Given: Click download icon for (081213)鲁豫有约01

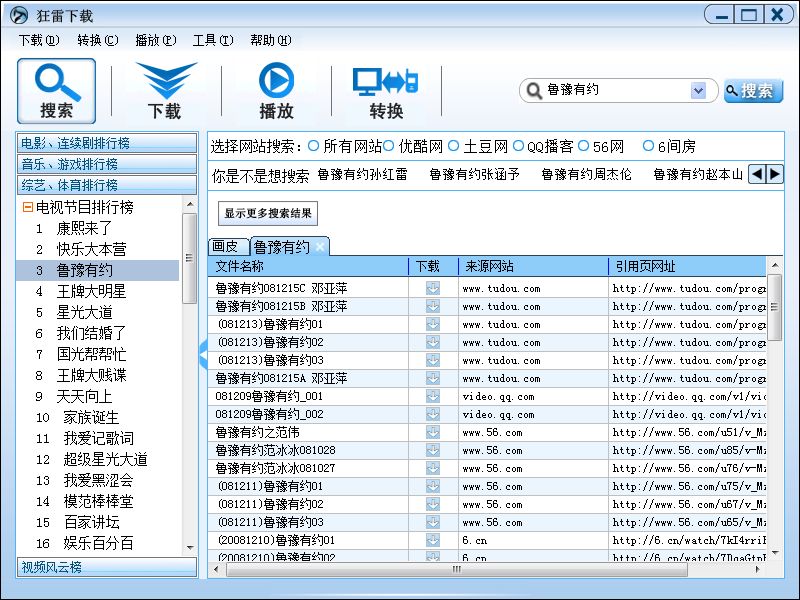Looking at the screenshot, I should [433, 324].
